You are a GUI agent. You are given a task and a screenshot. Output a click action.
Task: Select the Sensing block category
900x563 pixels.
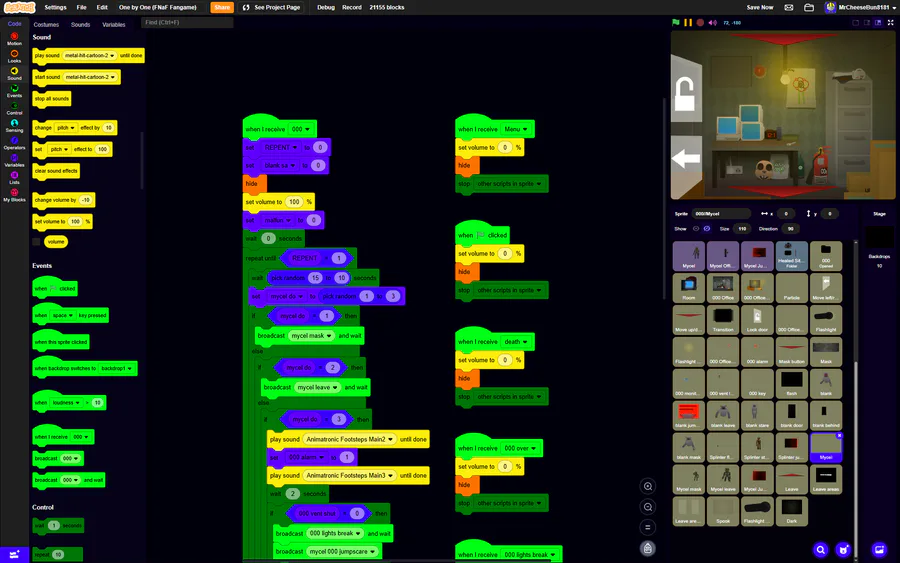coord(14,126)
